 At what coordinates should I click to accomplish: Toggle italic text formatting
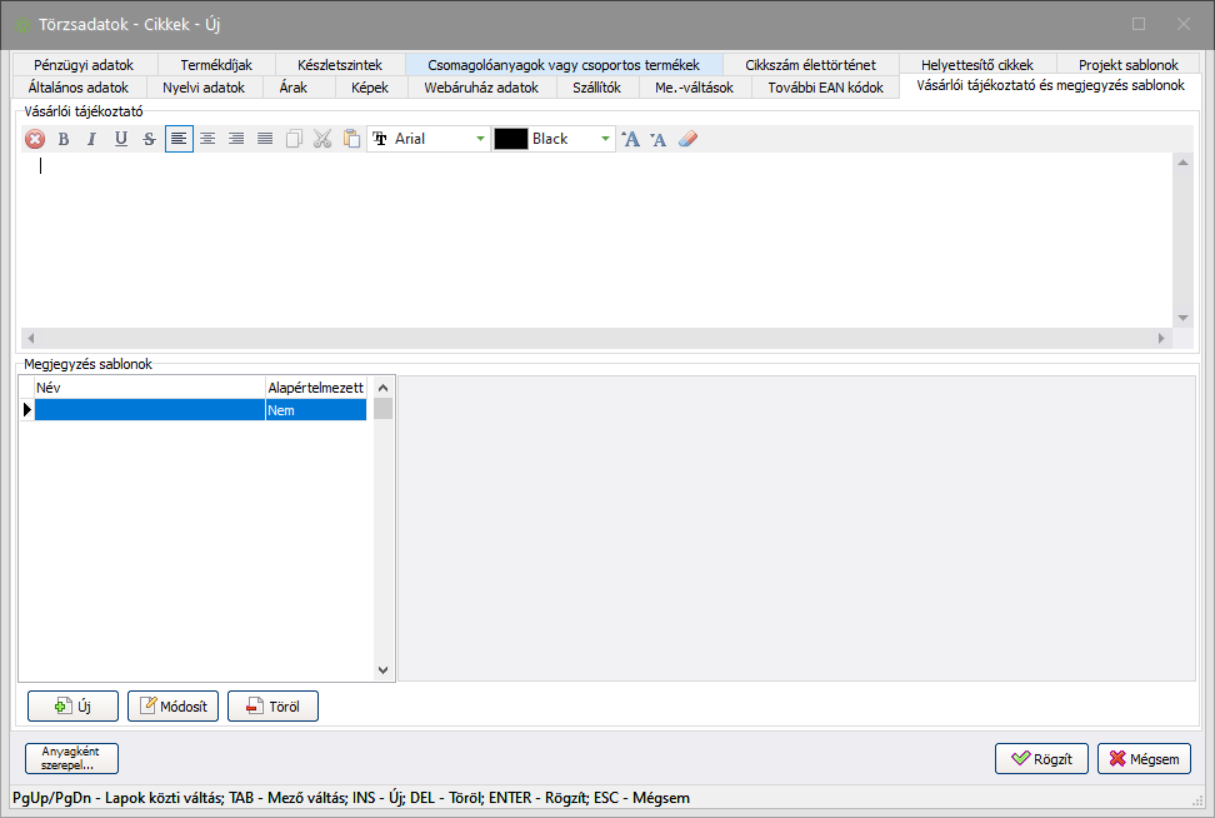pos(92,140)
